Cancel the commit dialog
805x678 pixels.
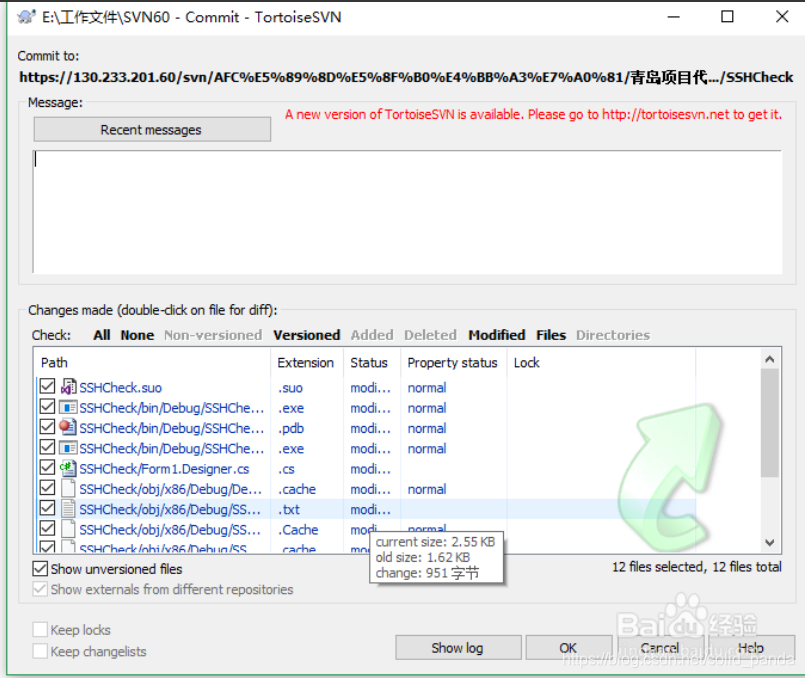click(x=660, y=648)
